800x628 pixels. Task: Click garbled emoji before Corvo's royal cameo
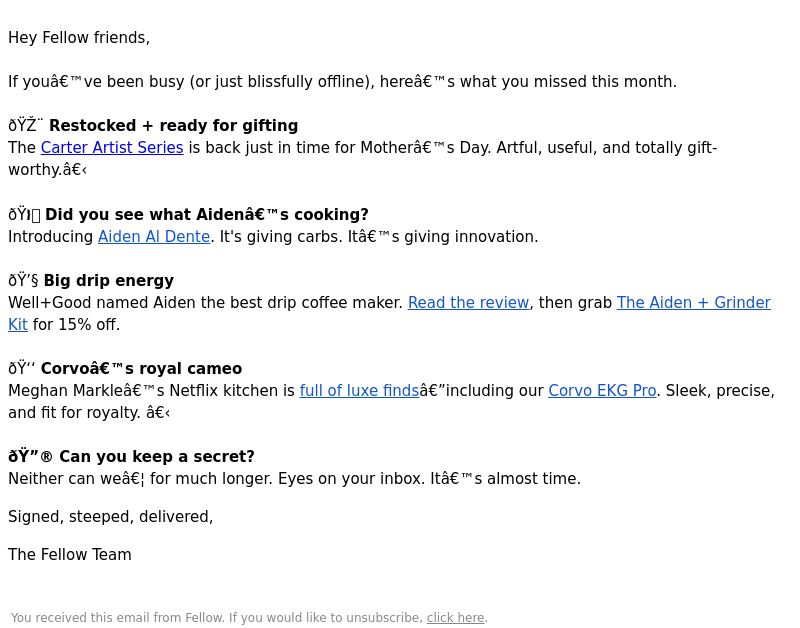(22, 369)
